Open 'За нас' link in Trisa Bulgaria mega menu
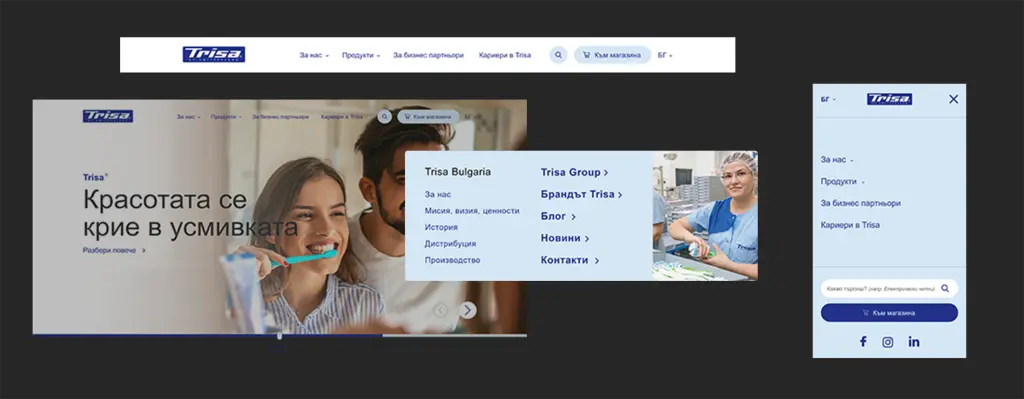This screenshot has width=1024, height=399. pos(438,195)
